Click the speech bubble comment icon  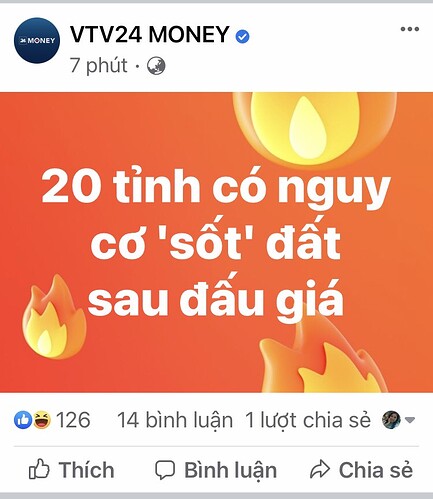pyautogui.click(x=165, y=470)
